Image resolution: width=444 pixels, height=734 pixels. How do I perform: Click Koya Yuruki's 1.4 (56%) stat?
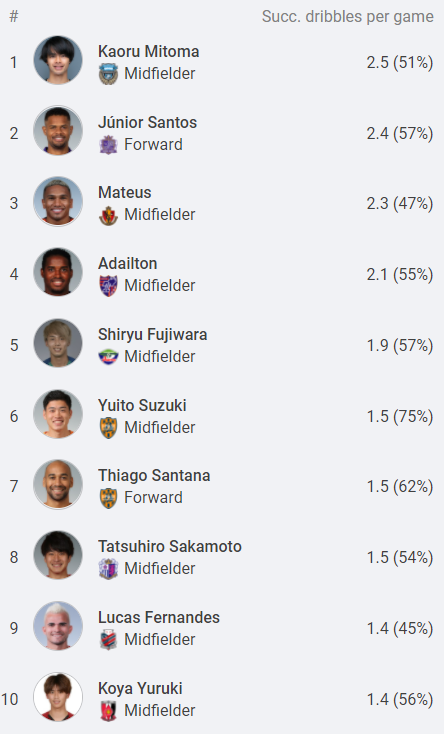tap(400, 699)
